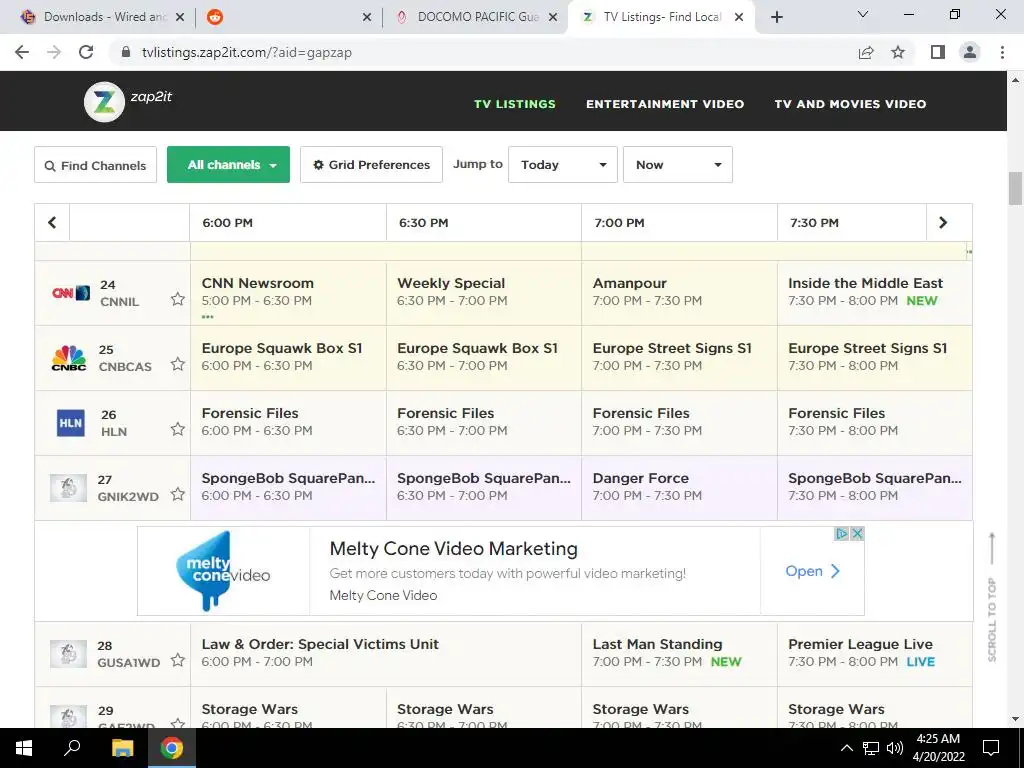Go to later time slots arrow
The height and width of the screenshot is (768, 1024).
click(x=942, y=223)
